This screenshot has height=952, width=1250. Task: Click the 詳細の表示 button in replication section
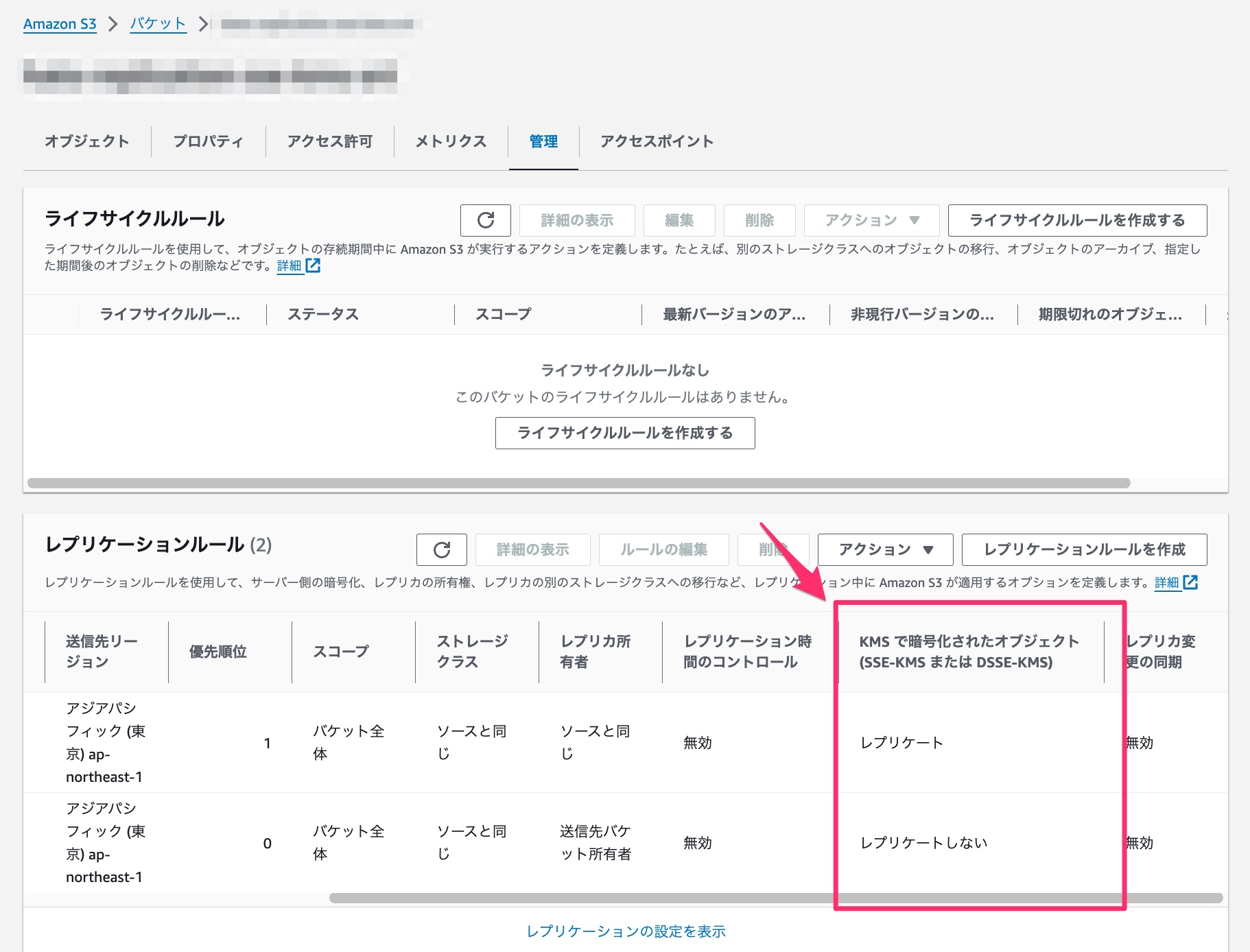point(533,549)
